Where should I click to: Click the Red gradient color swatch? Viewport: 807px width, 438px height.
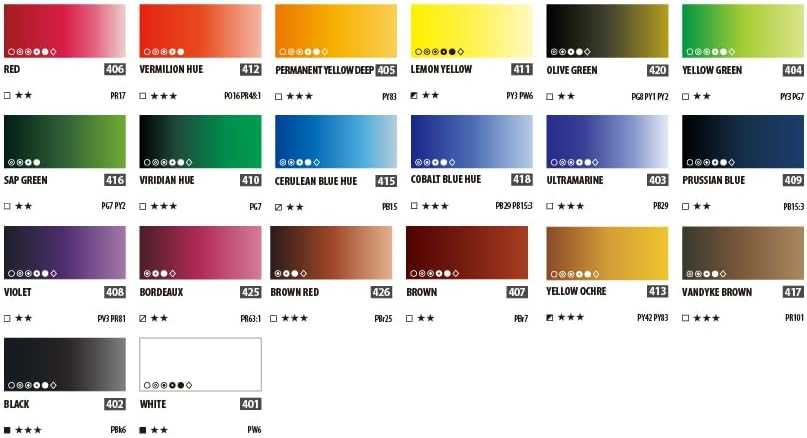coord(65,31)
